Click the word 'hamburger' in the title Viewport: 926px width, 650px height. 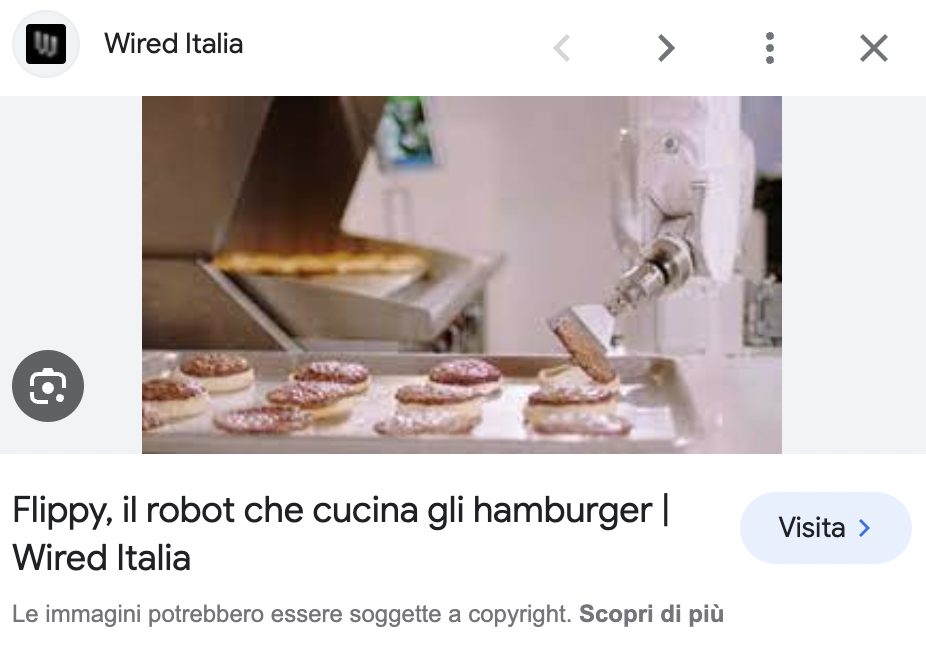pyautogui.click(x=562, y=510)
